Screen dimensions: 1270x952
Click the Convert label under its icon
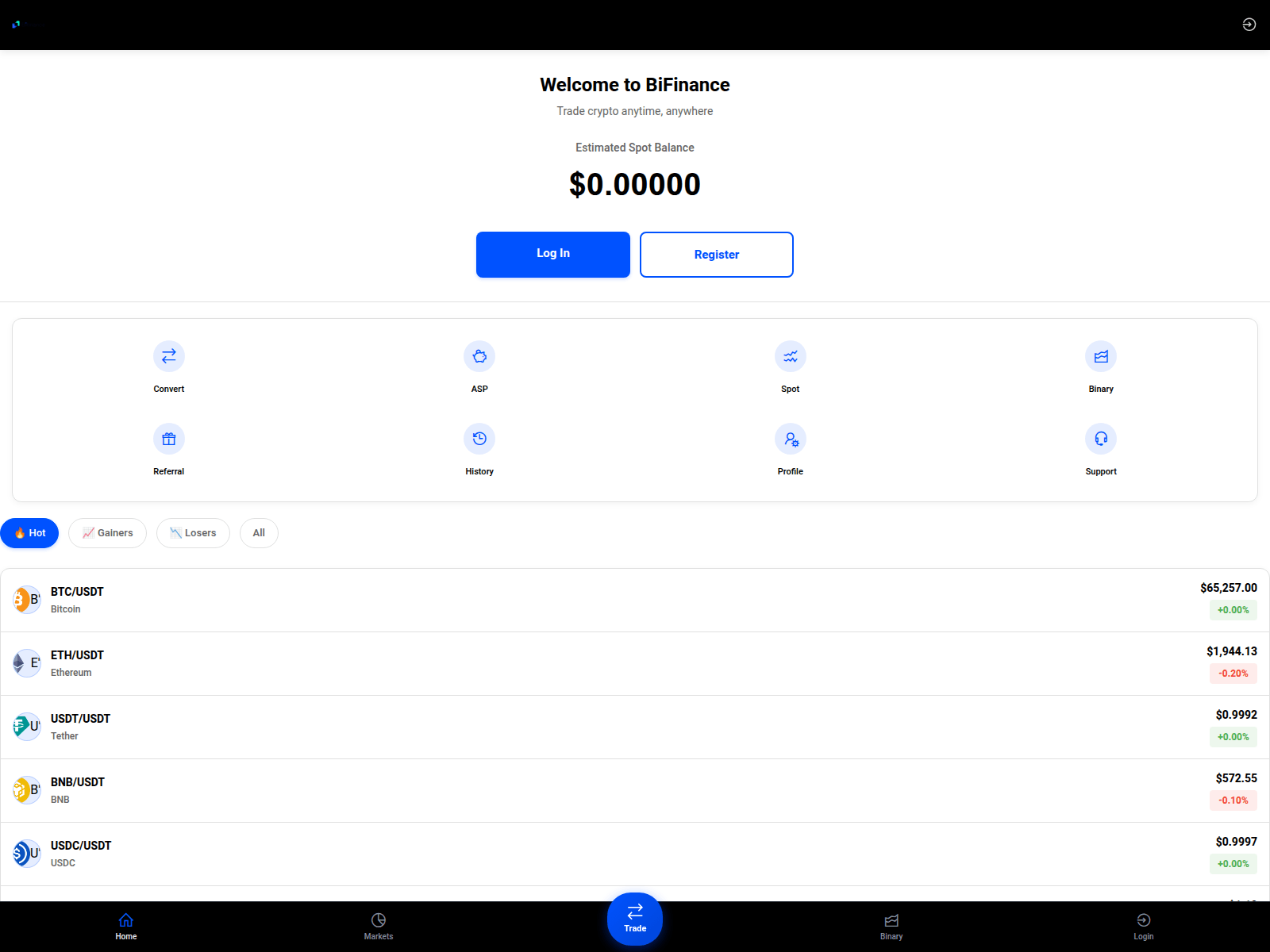click(x=169, y=389)
